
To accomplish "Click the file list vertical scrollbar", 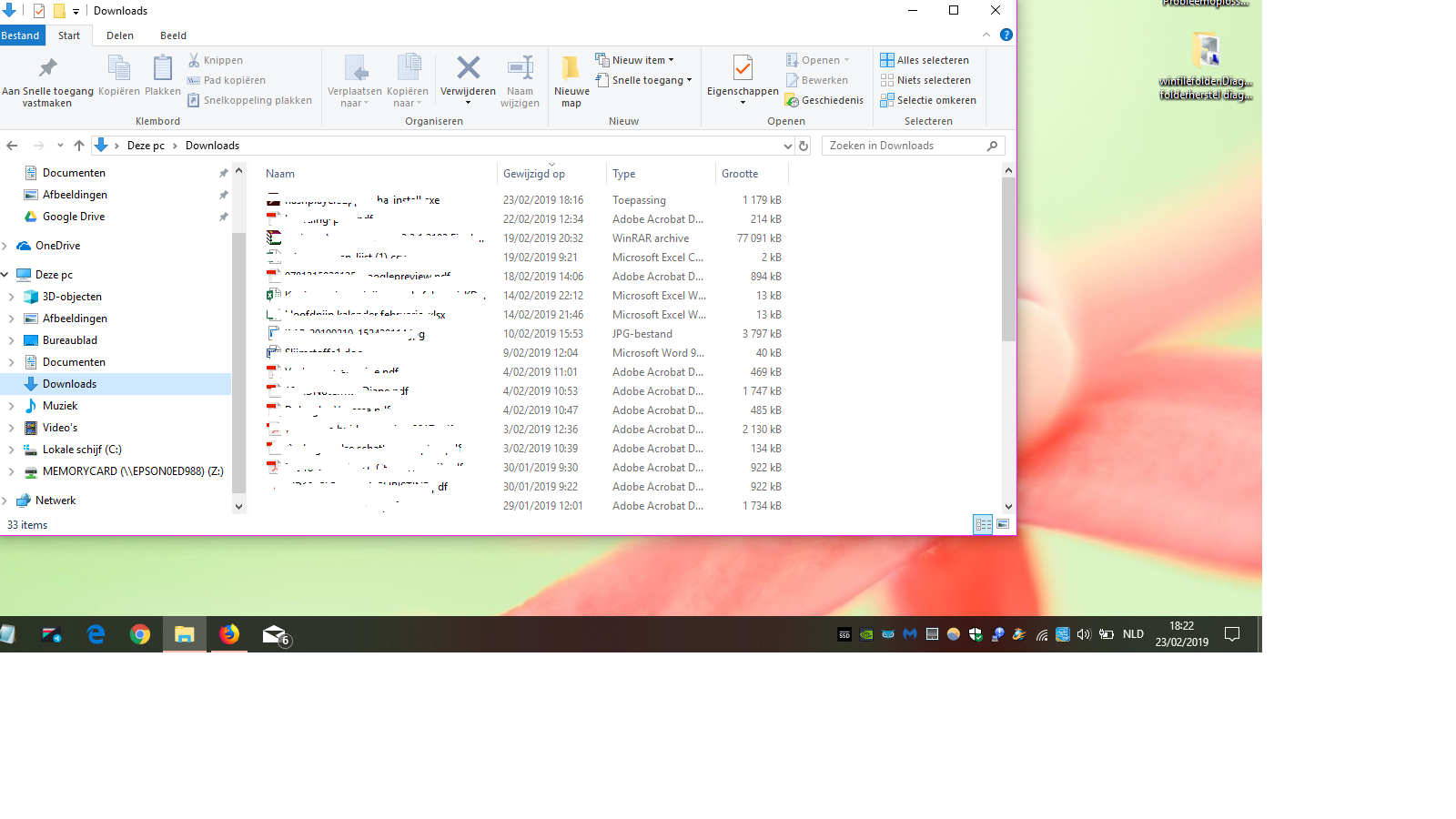I will point(1008,259).
